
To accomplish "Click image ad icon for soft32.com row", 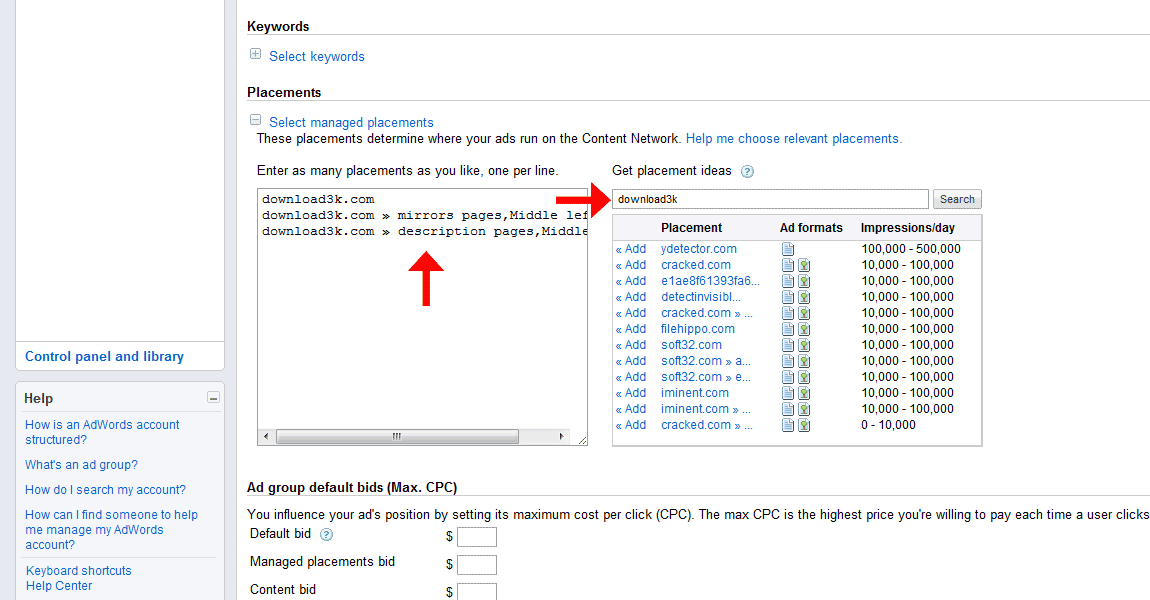I will pyautogui.click(x=804, y=345).
